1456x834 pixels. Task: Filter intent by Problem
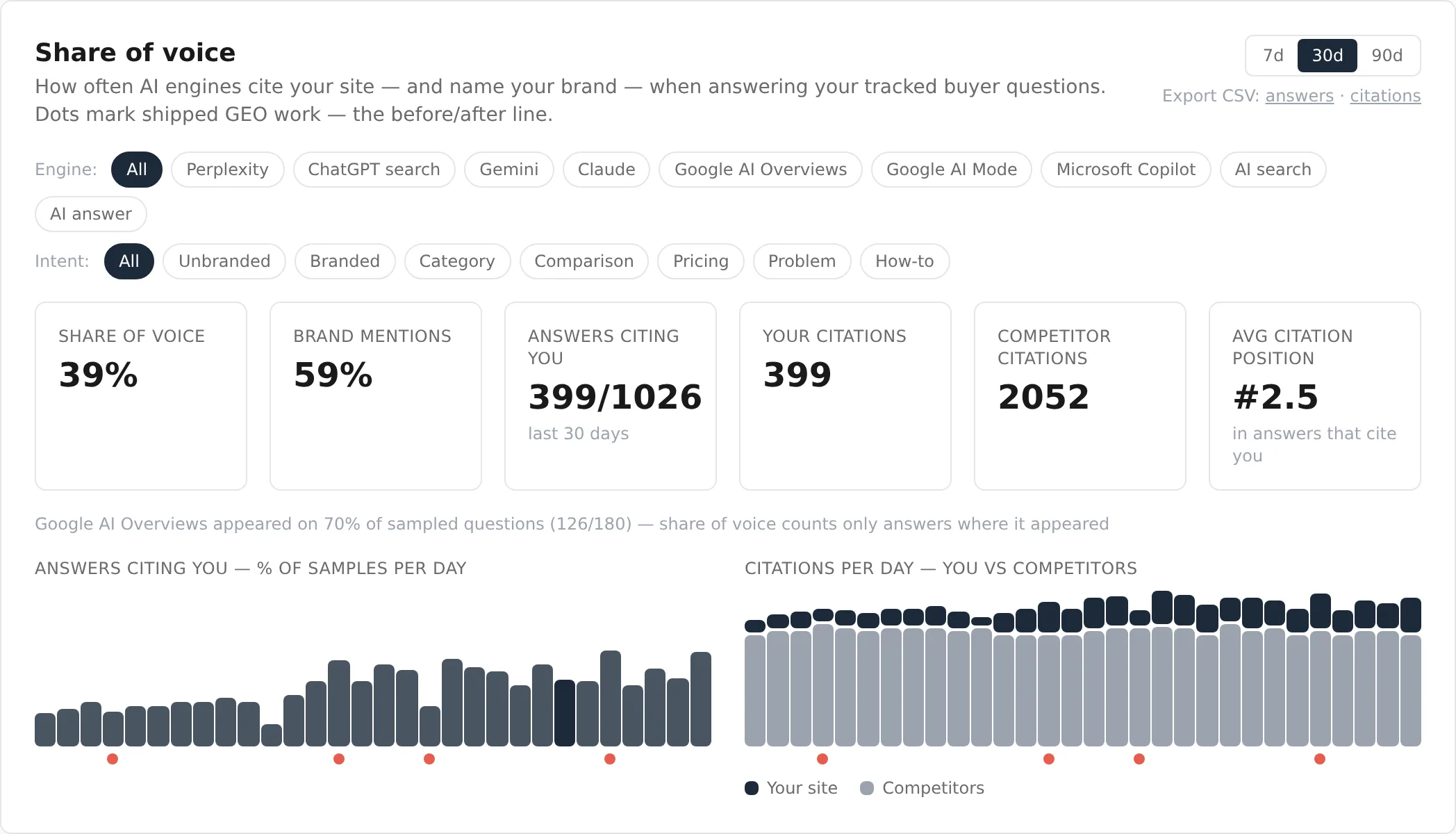coord(802,261)
